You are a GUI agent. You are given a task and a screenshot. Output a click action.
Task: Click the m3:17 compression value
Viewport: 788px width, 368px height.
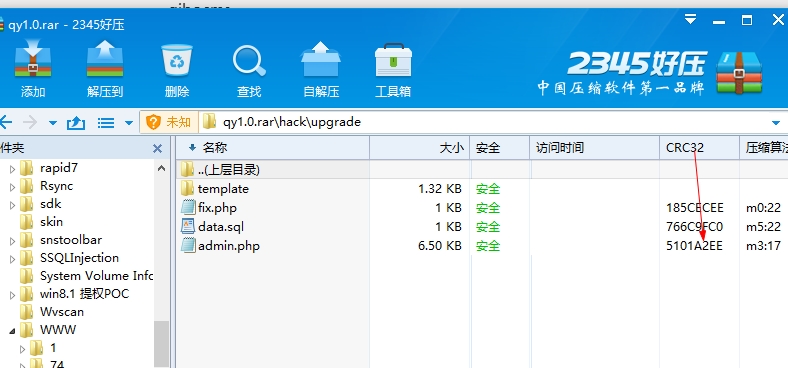coord(763,246)
